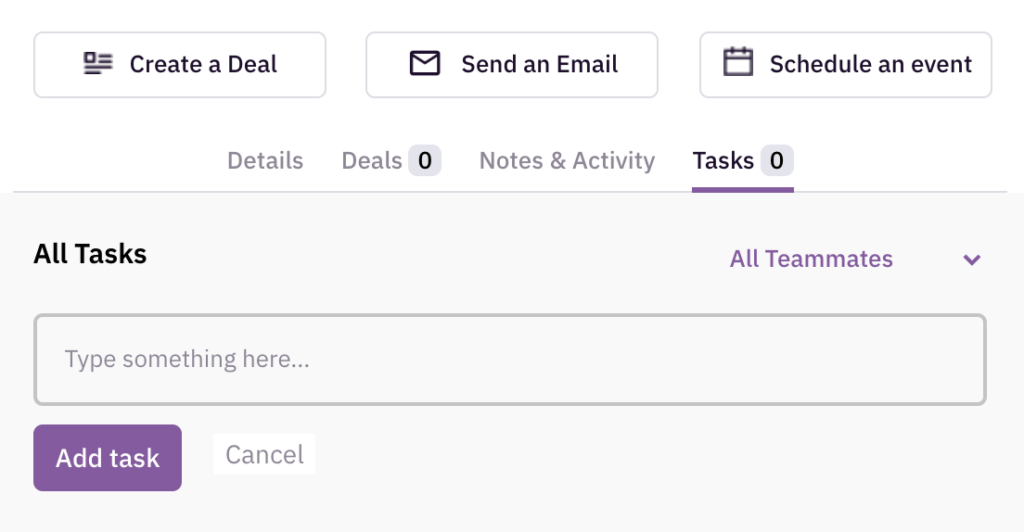Image resolution: width=1024 pixels, height=532 pixels.
Task: Click the All Tasks heading
Action: (x=90, y=254)
